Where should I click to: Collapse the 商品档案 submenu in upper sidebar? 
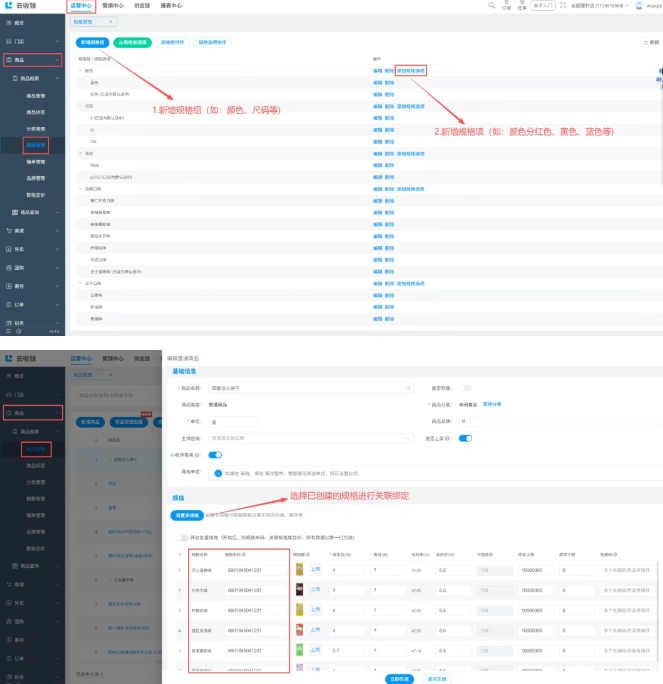click(x=57, y=79)
